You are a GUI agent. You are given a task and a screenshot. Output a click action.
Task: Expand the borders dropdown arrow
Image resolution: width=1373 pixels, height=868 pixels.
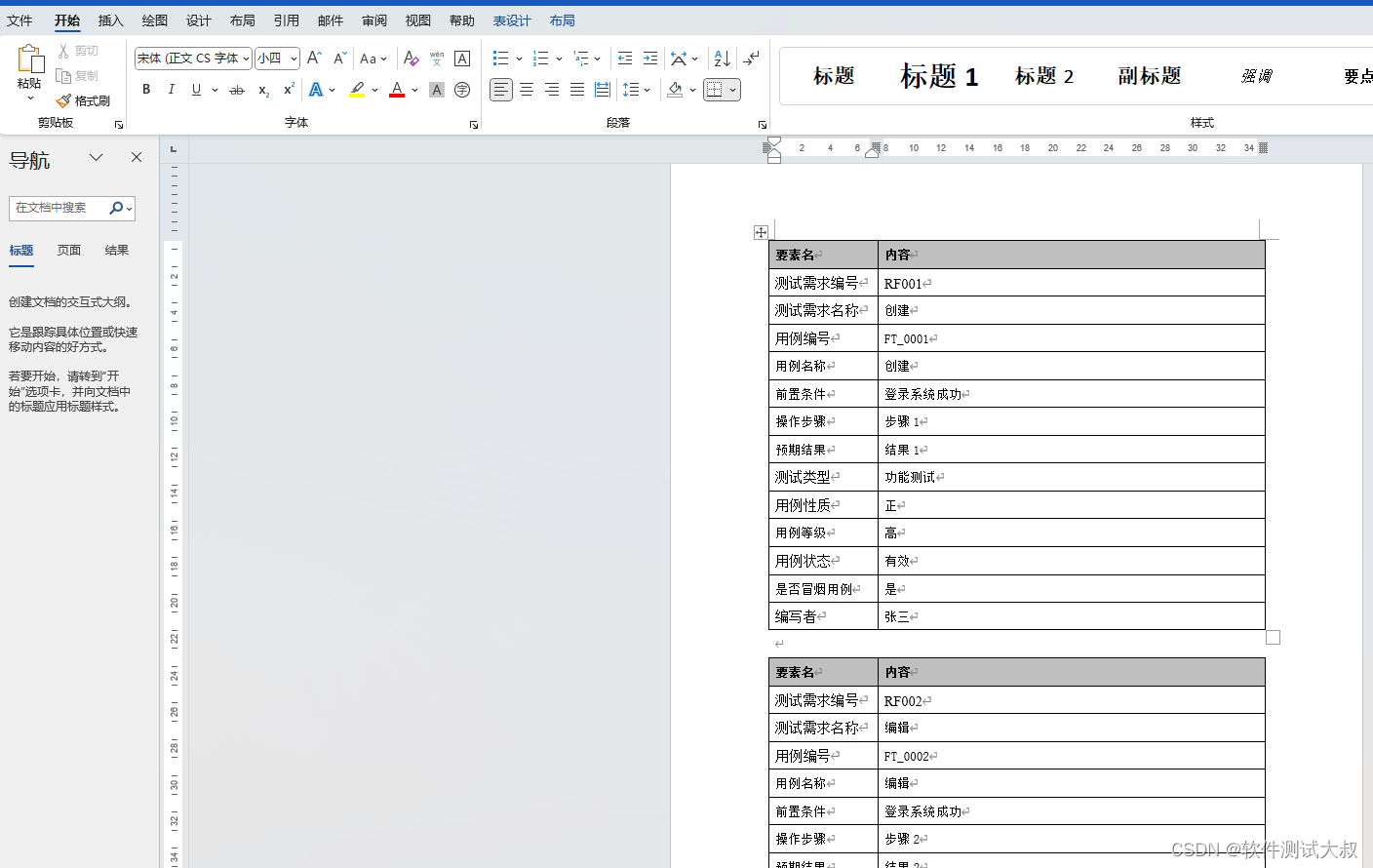[x=732, y=90]
